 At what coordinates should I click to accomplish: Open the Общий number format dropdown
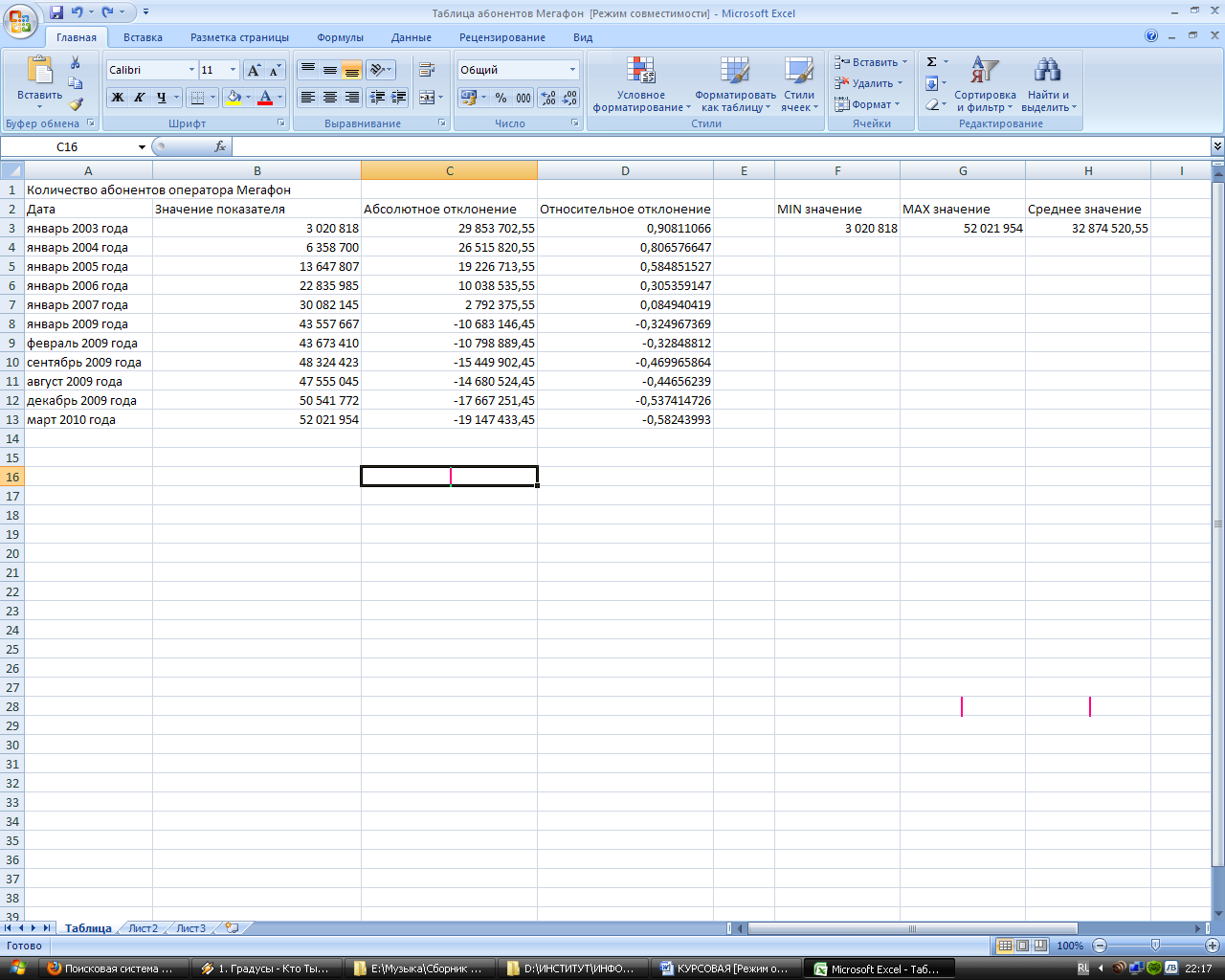point(573,70)
